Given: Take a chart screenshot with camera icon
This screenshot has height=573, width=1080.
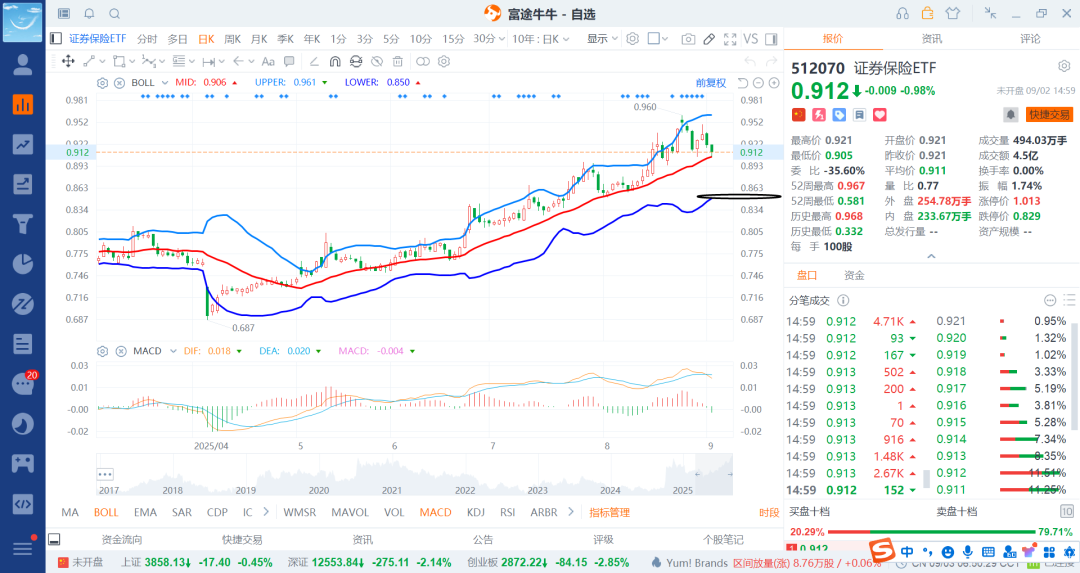Looking at the screenshot, I should [x=688, y=39].
